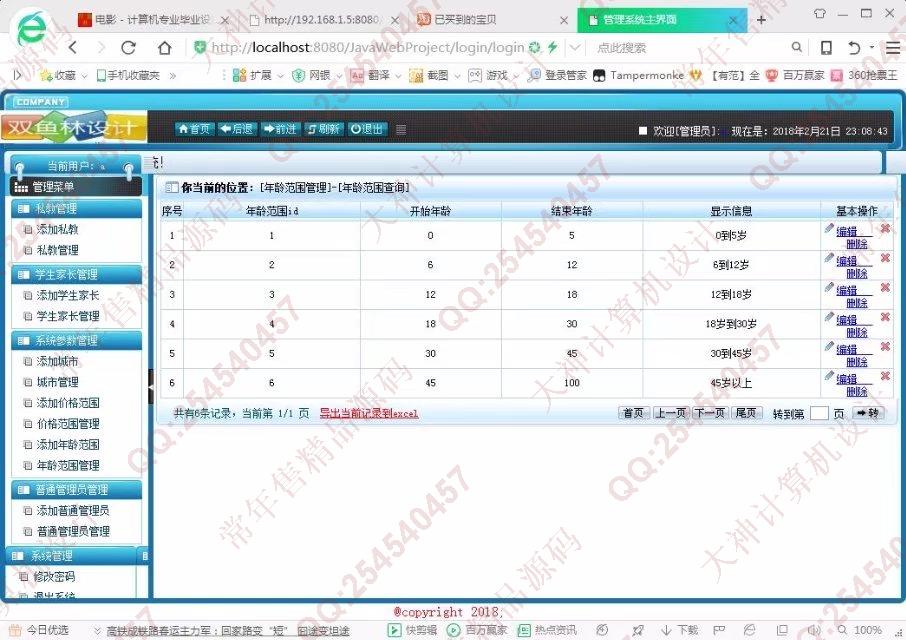906x640 pixels.
Task: Delete the 45岁以上 row with red X
Action: [885, 376]
